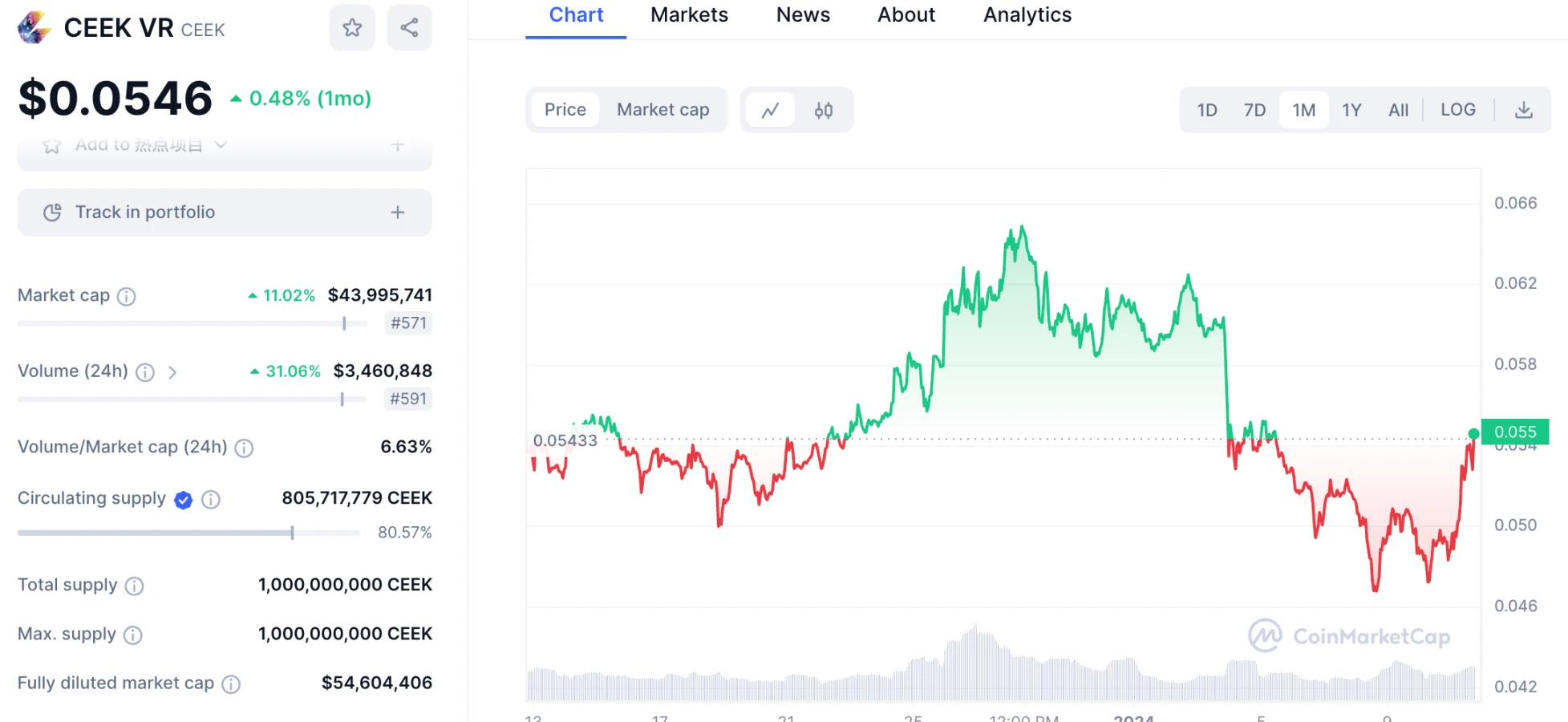Open the Add to watchlist dropdown chevron
The width and height of the screenshot is (1568, 722).
tap(221, 145)
